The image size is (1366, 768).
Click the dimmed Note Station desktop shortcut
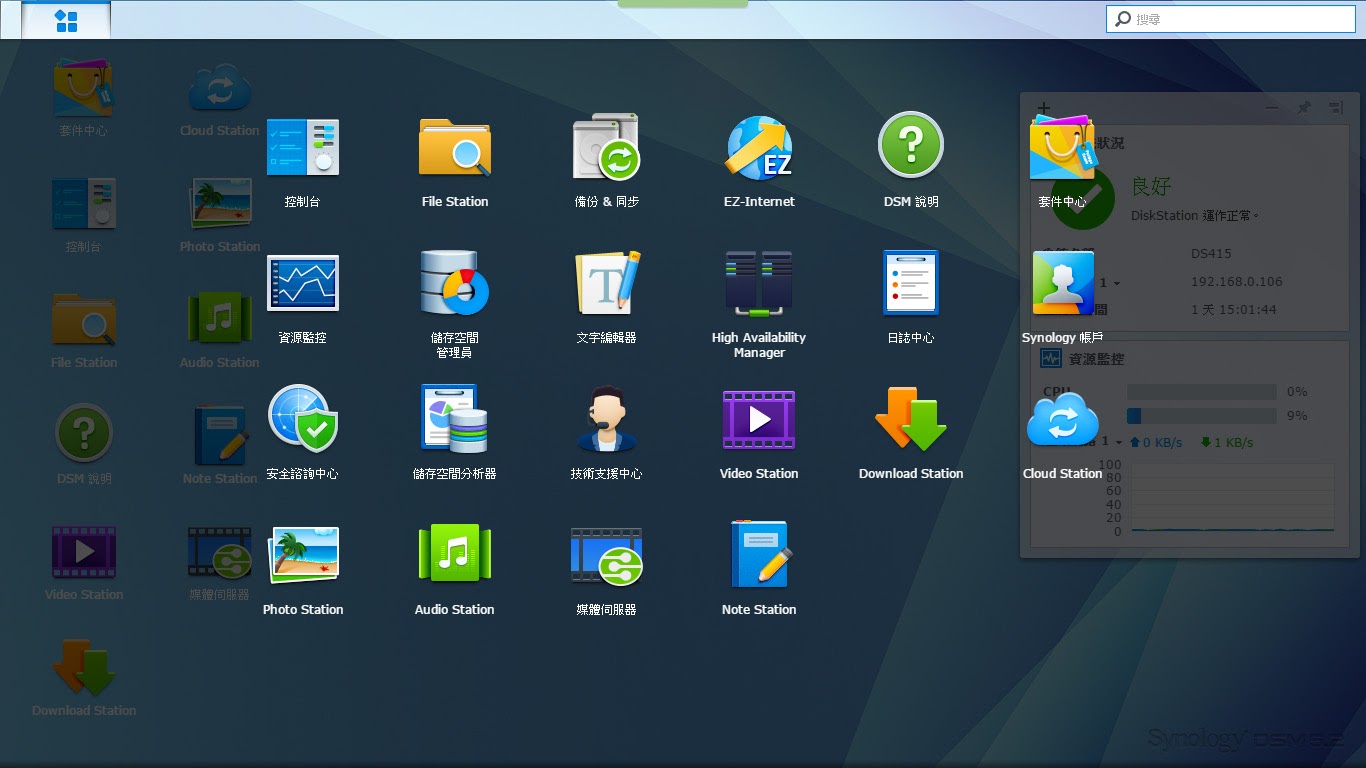(220, 446)
